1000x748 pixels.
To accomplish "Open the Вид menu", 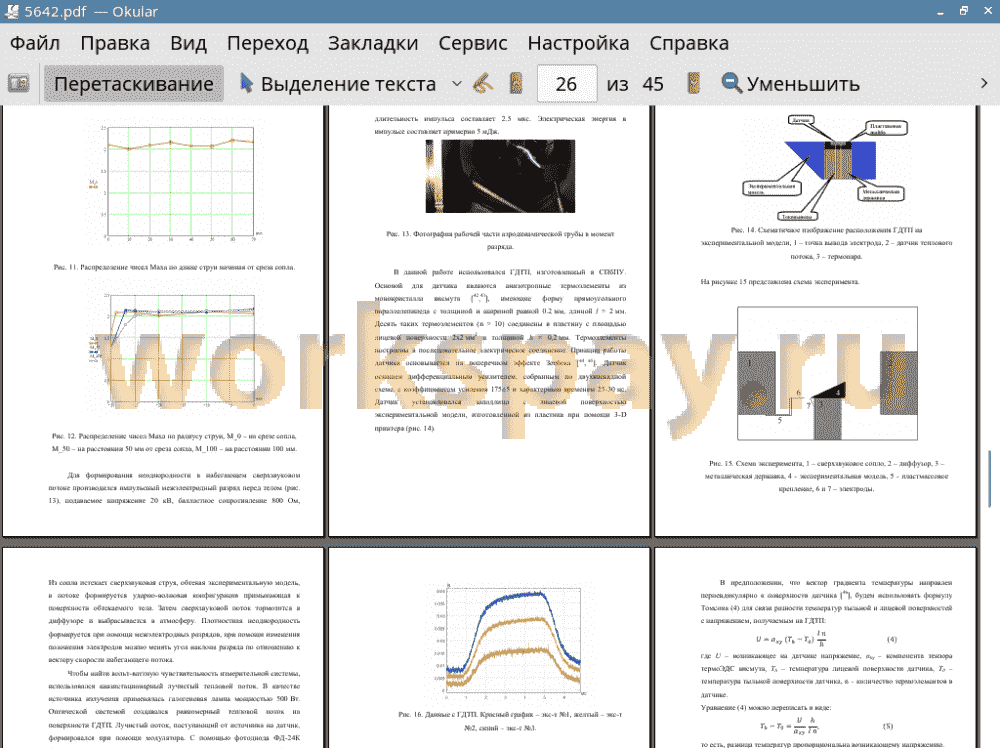I will click(188, 43).
